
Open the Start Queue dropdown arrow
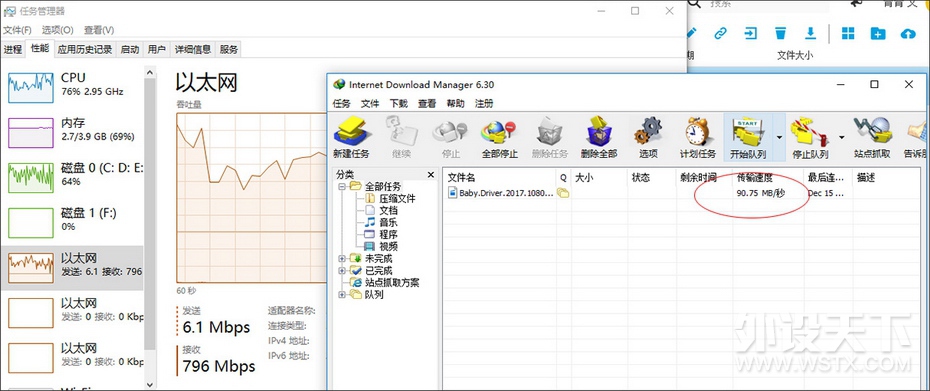779,137
